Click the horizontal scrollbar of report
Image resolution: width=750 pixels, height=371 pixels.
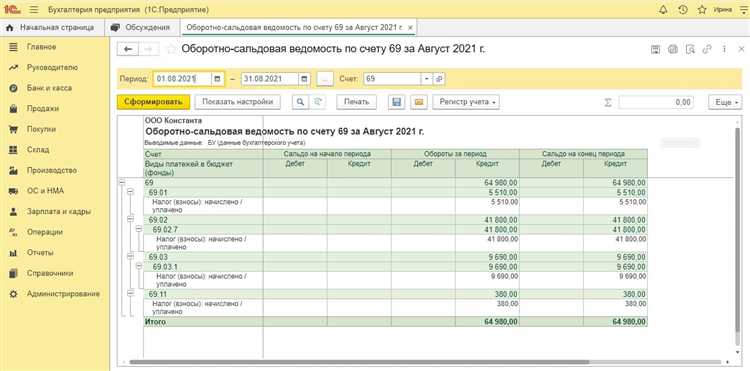coord(359,362)
